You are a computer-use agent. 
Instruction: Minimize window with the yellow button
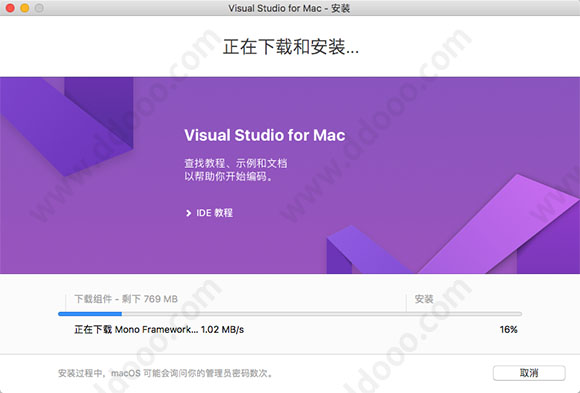pyautogui.click(x=24, y=8)
